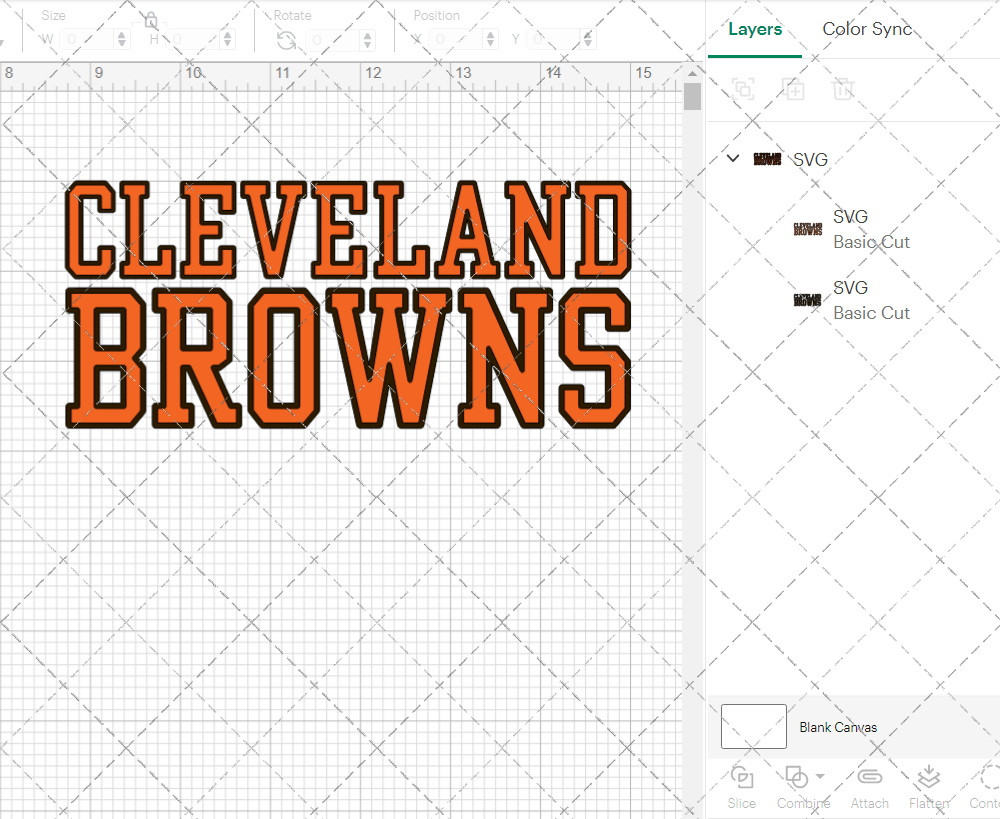Click the Slice tool icon
This screenshot has width=1000, height=819.
click(742, 778)
